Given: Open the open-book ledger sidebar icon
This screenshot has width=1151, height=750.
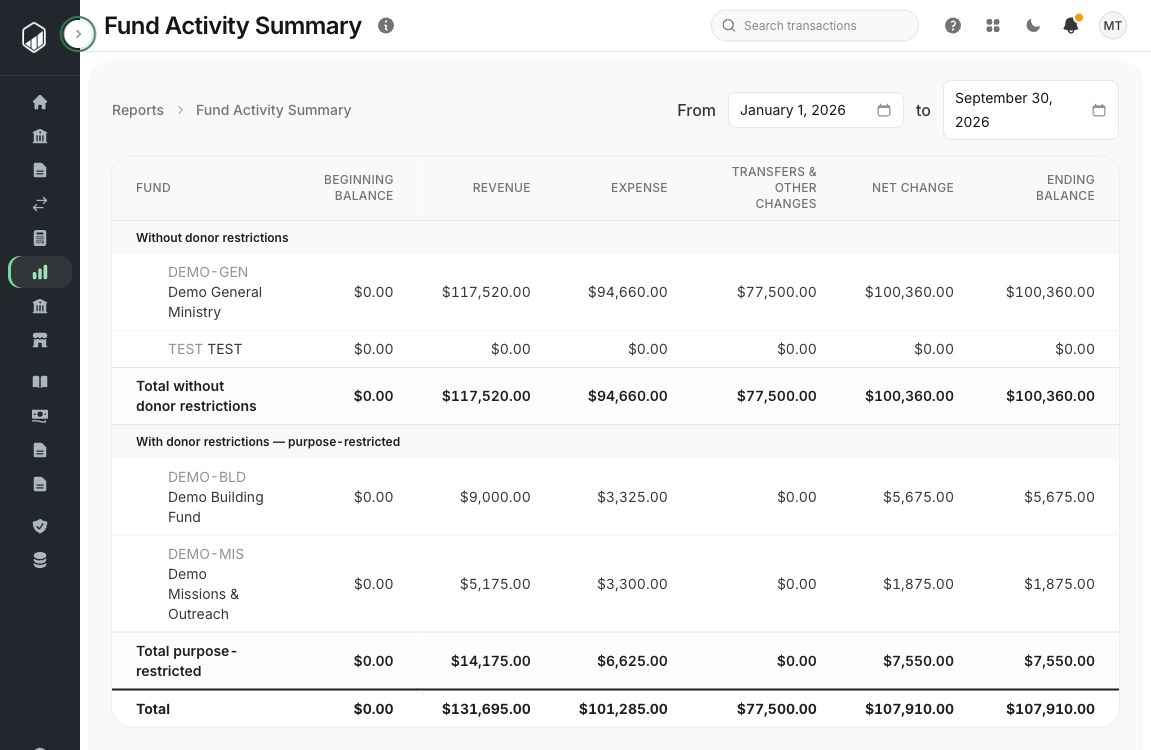Looking at the screenshot, I should pos(40,382).
